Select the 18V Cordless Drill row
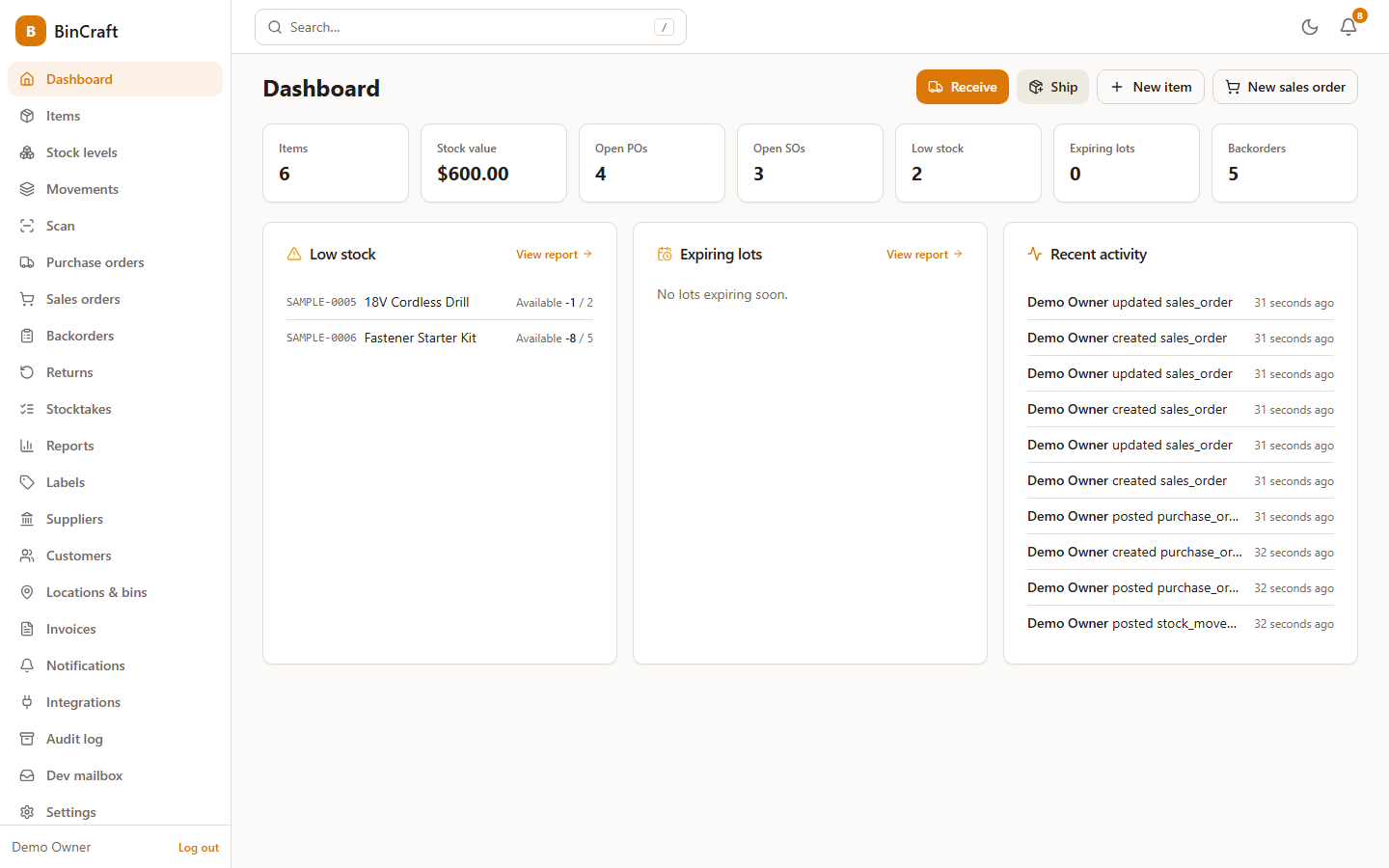 [x=440, y=302]
